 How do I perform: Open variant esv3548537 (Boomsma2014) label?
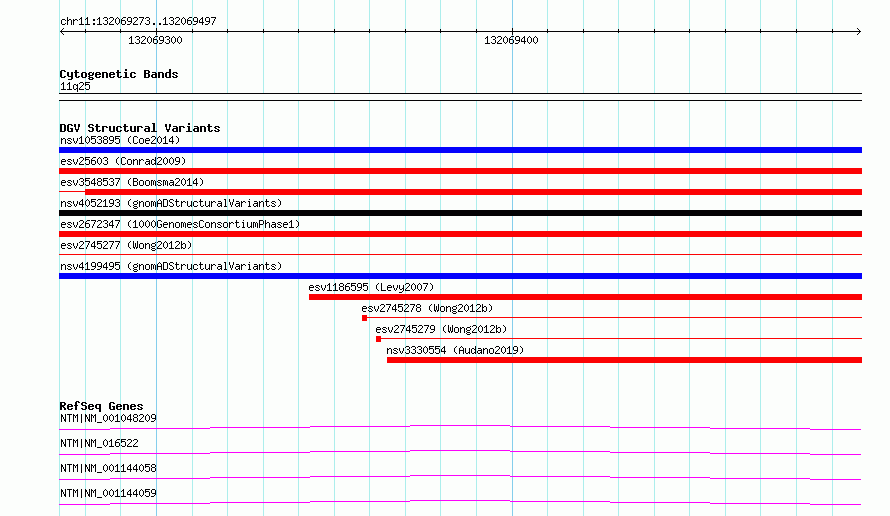[132, 182]
